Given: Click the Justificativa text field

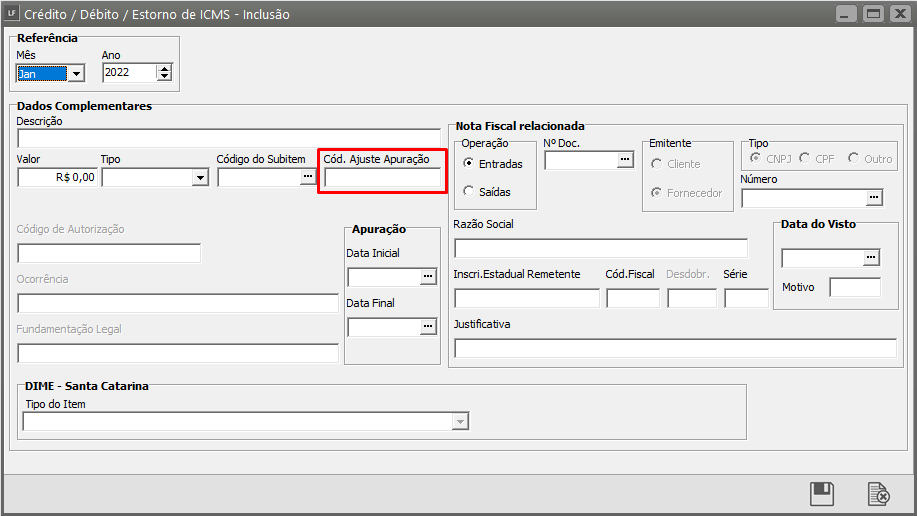Looking at the screenshot, I should 675,348.
